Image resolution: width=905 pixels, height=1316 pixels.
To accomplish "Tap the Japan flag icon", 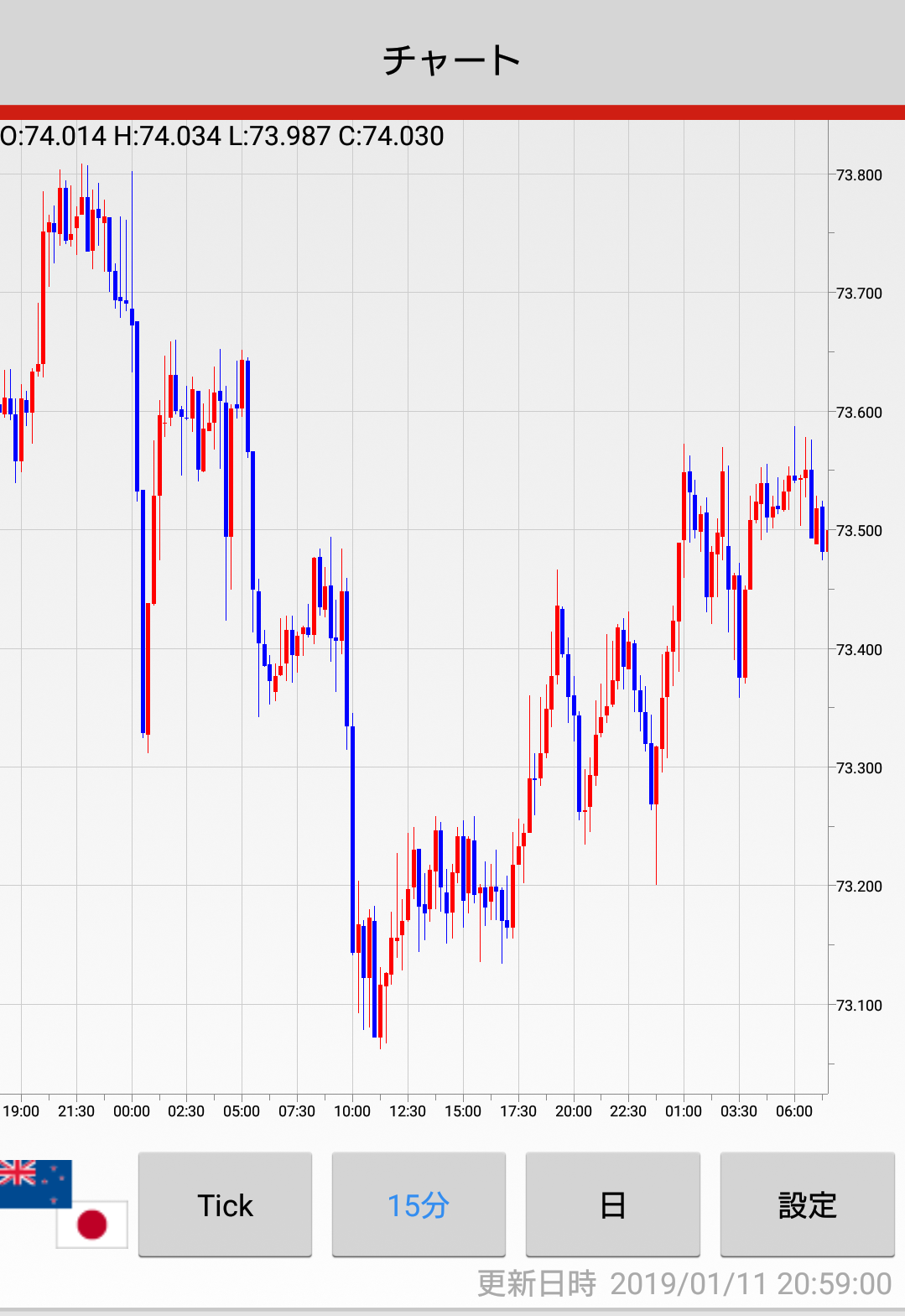I will 92,1224.
